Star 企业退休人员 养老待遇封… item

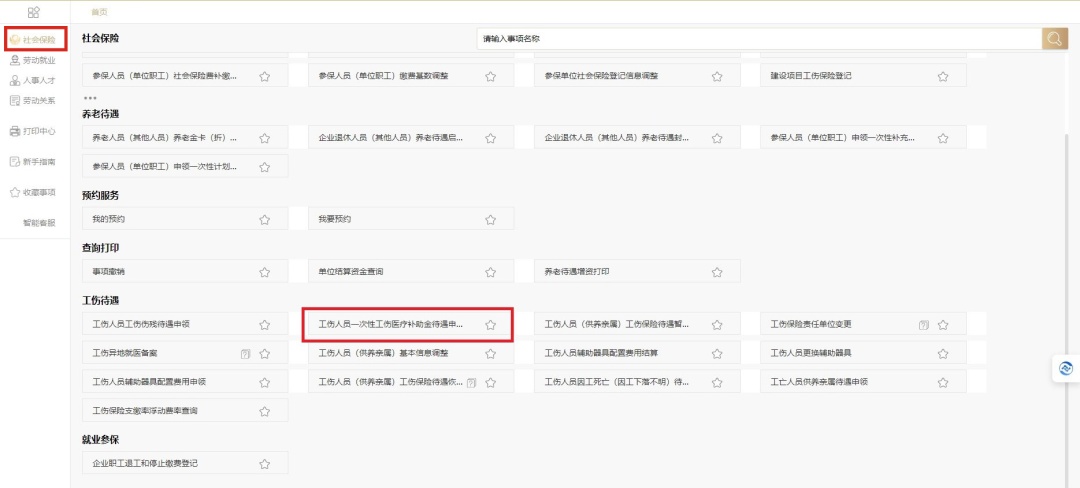pos(717,138)
